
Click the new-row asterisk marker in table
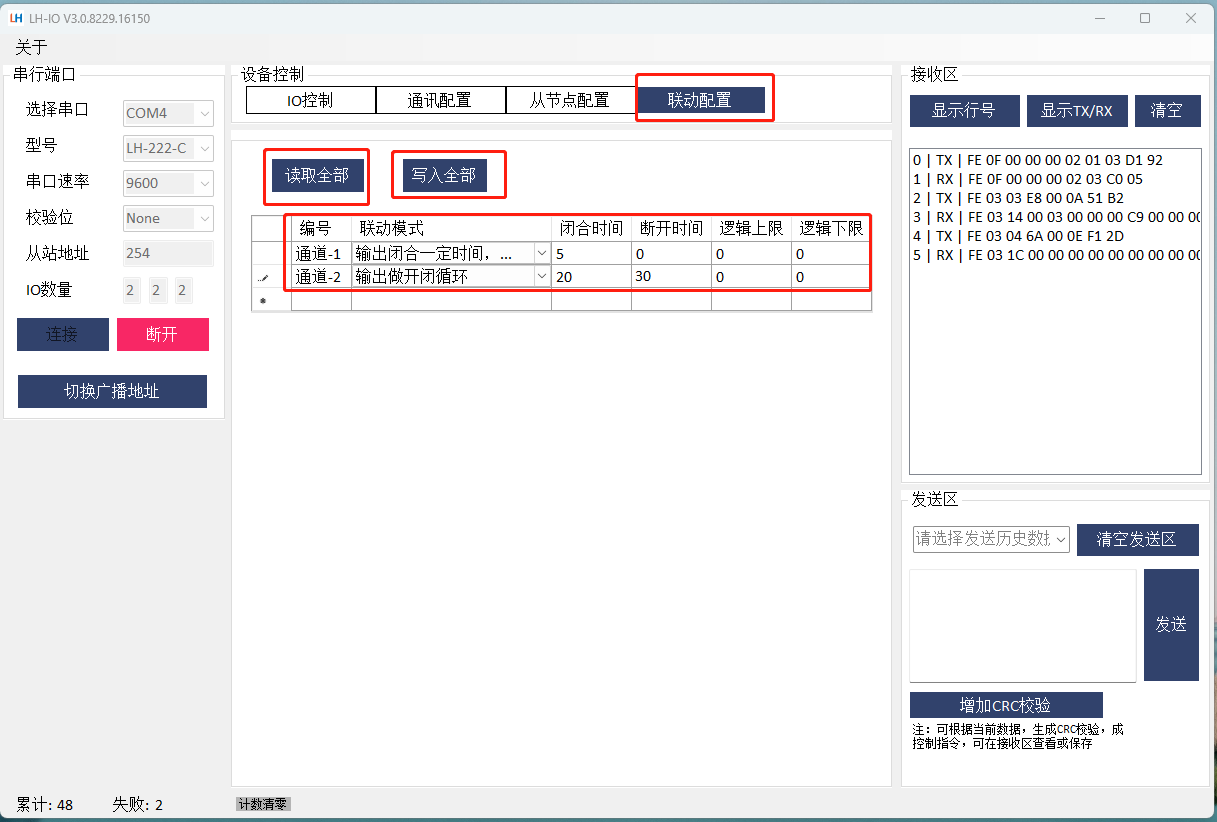(263, 300)
